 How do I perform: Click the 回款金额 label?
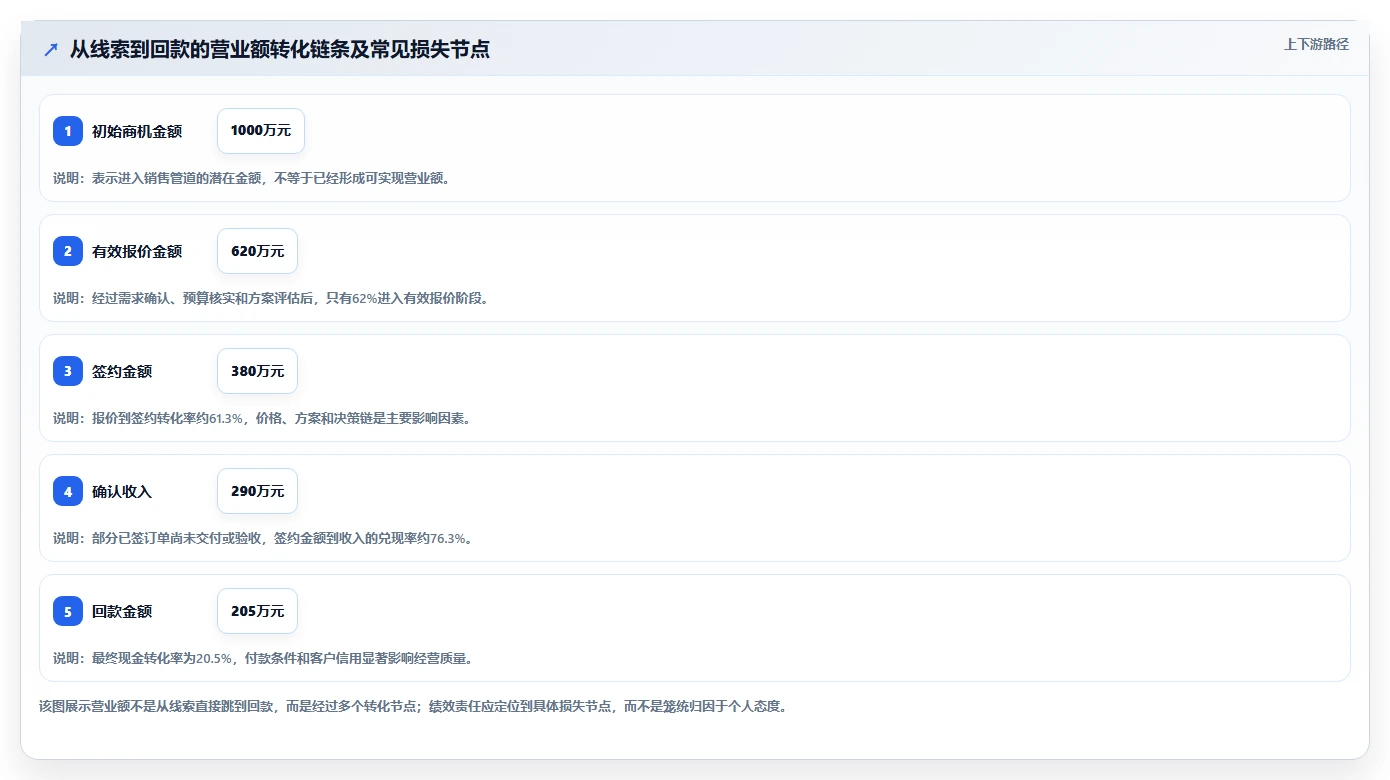point(122,611)
